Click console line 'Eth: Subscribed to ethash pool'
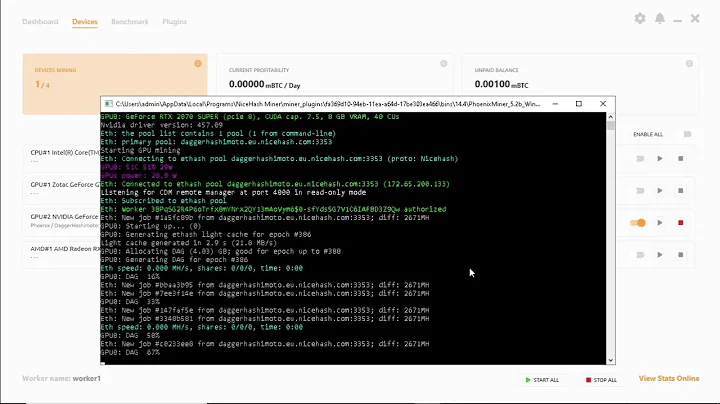 [163, 201]
